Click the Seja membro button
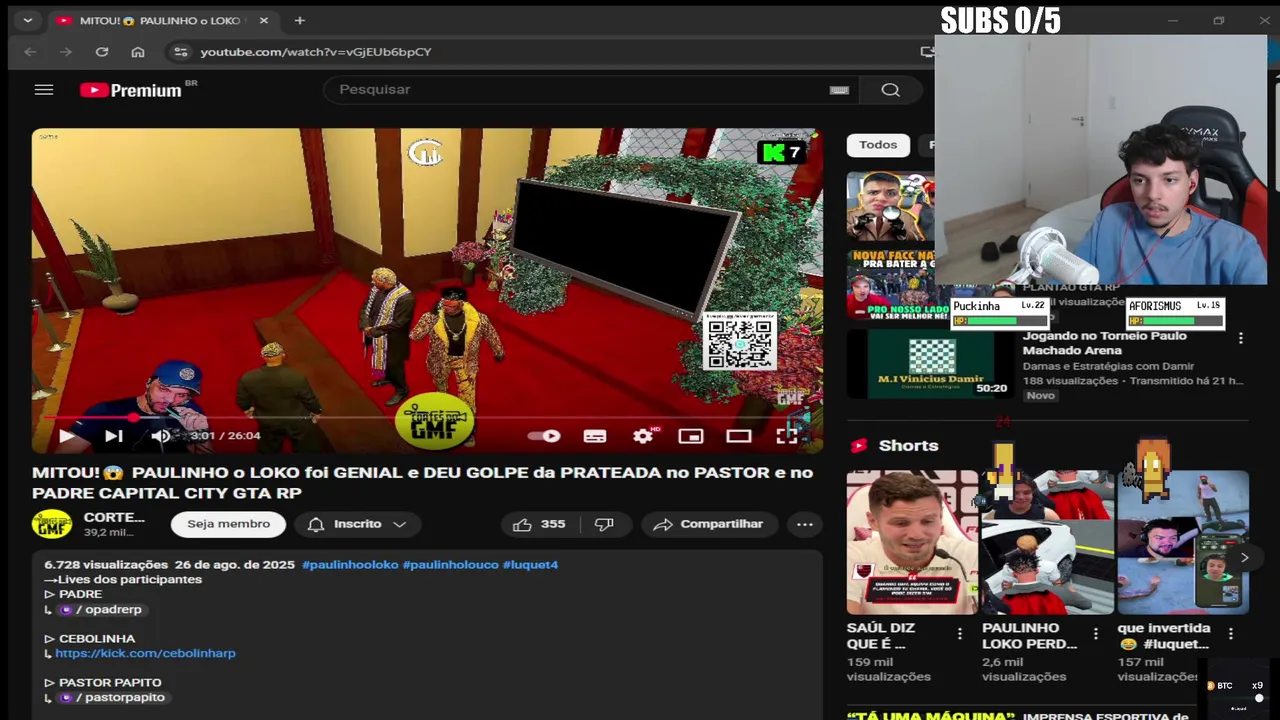The width and height of the screenshot is (1280, 720). click(x=228, y=524)
